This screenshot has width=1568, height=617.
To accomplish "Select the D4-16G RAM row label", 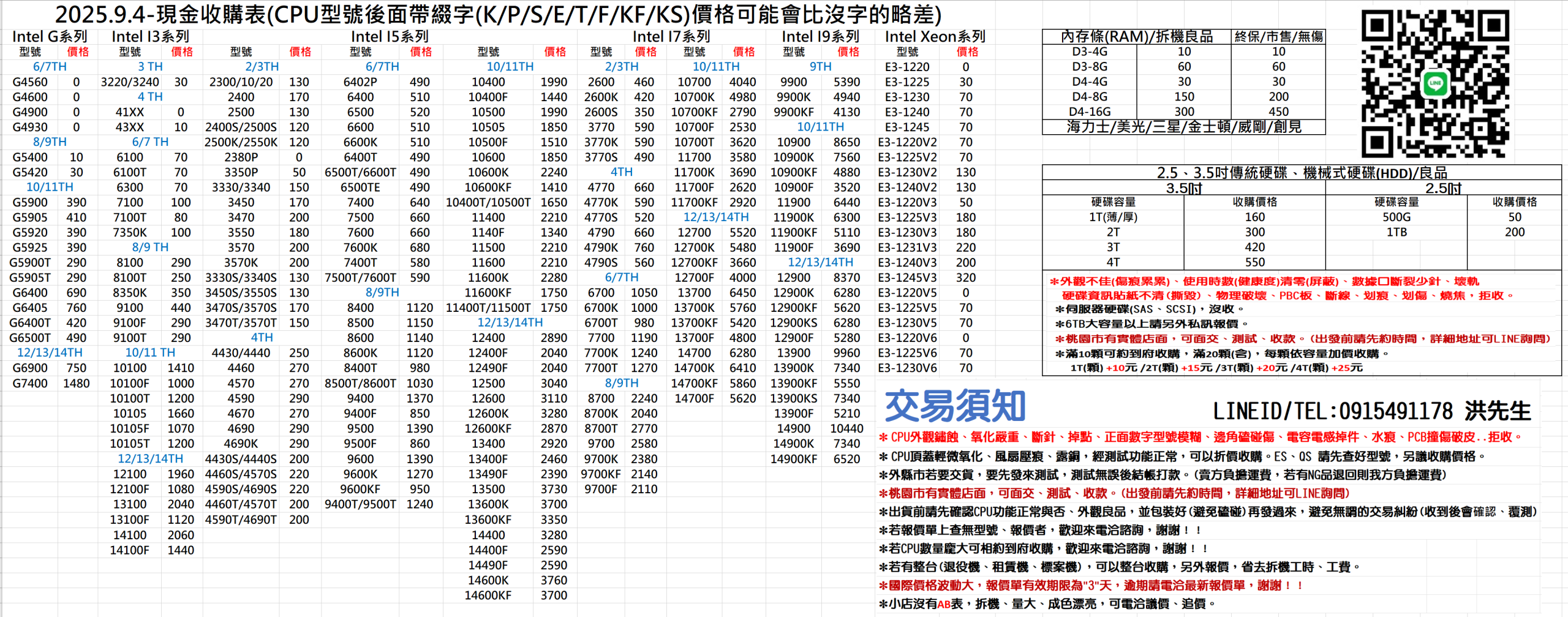I will point(1089,112).
